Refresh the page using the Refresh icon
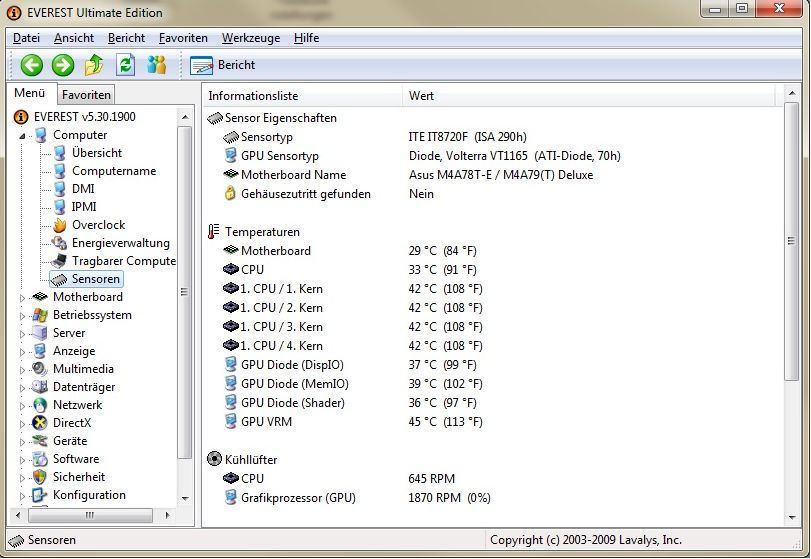Screen dimensions: 811x559 125,65
